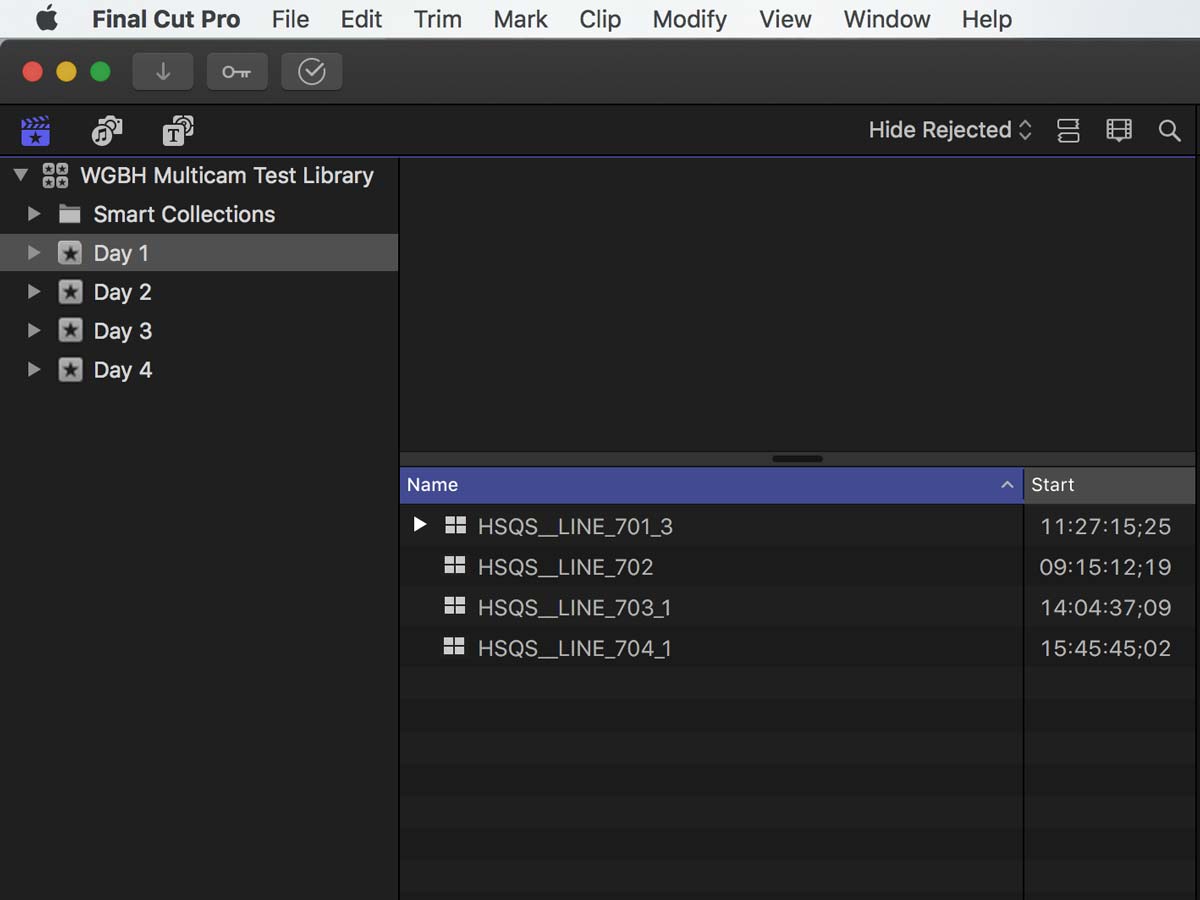1200x900 pixels.
Task: Click start timecode 15:45:45;02
Action: [x=1105, y=649]
